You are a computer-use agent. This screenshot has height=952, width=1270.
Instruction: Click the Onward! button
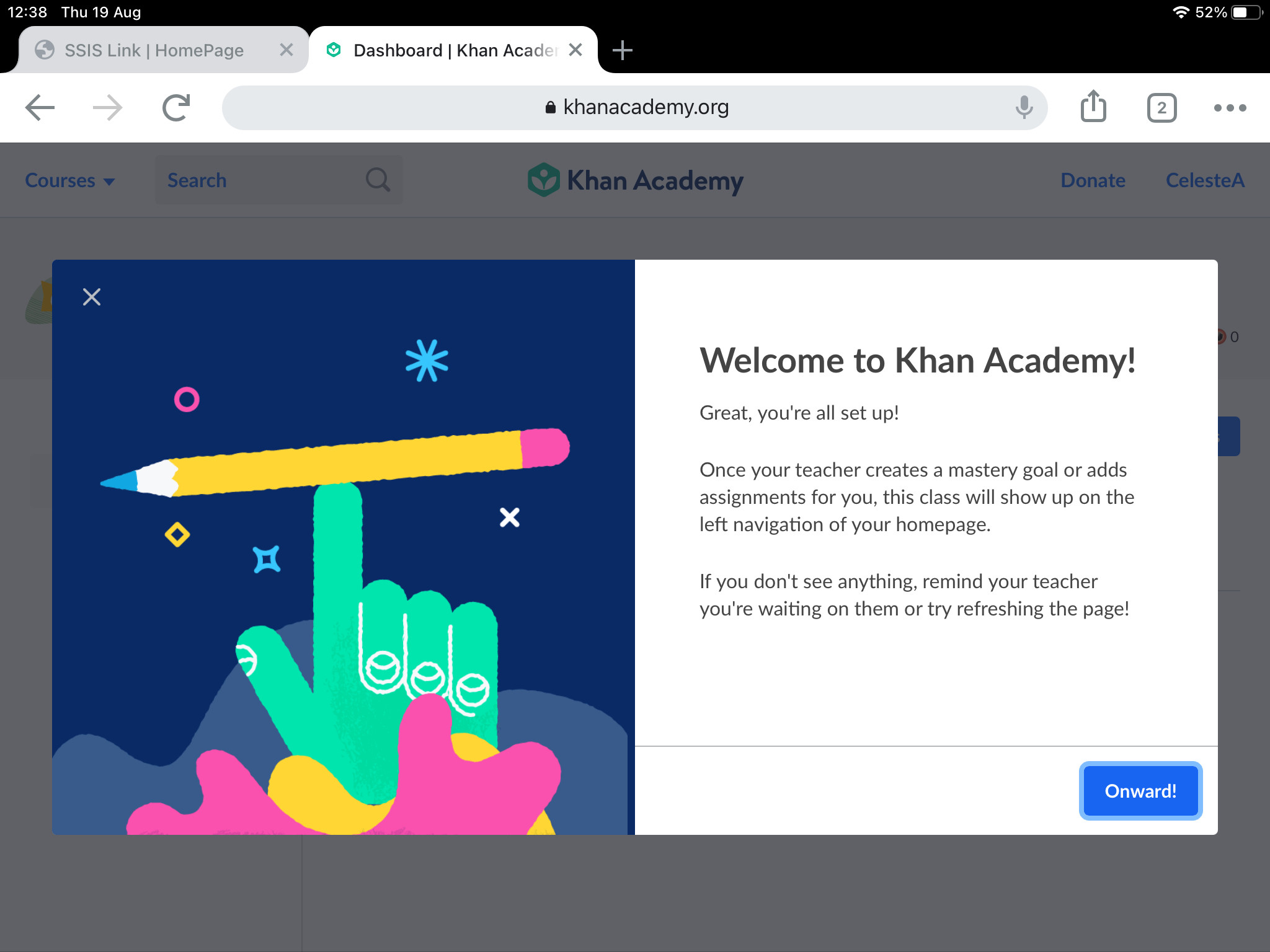click(x=1140, y=791)
